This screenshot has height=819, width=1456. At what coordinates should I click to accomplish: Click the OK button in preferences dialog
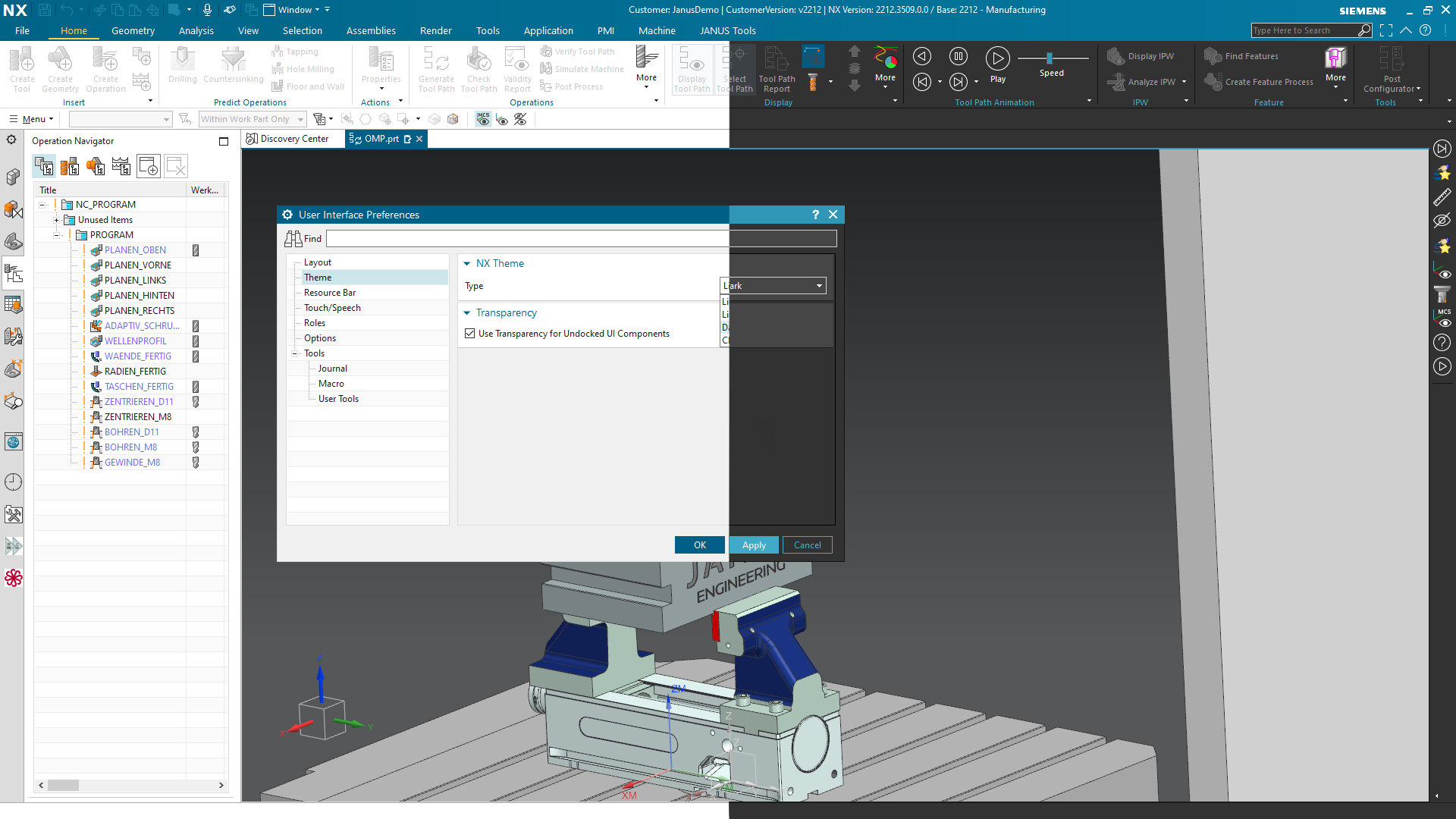(x=699, y=545)
